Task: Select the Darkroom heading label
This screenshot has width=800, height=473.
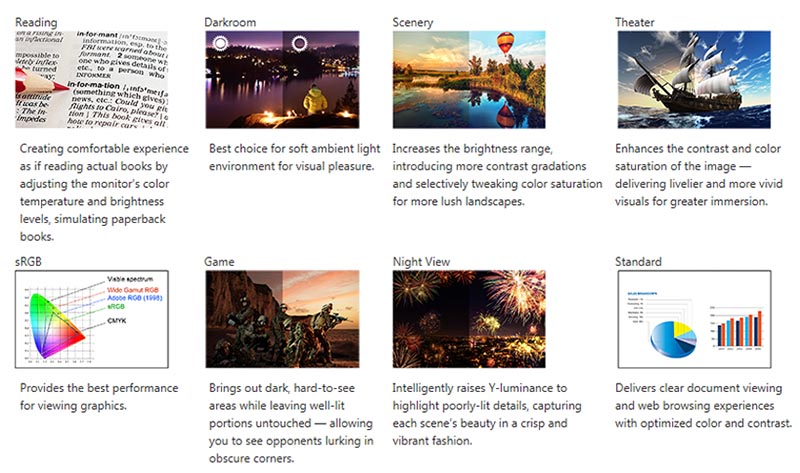Action: click(230, 21)
